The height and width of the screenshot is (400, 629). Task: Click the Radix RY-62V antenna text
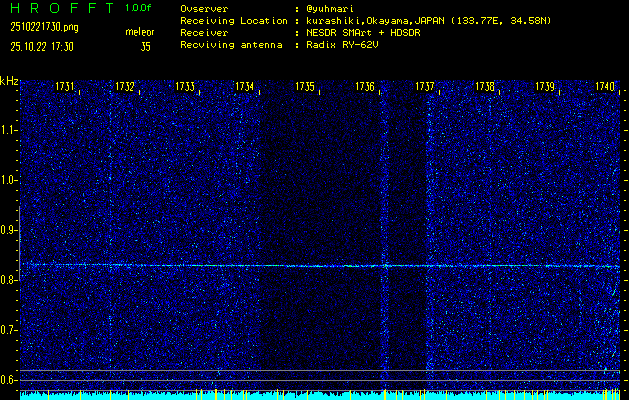pos(342,45)
